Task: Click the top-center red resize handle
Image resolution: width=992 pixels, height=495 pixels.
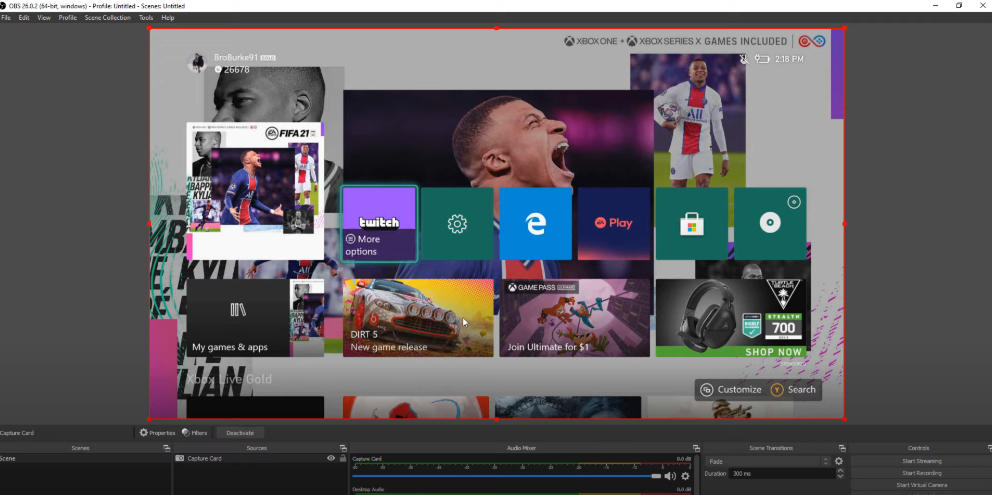Action: tap(497, 28)
